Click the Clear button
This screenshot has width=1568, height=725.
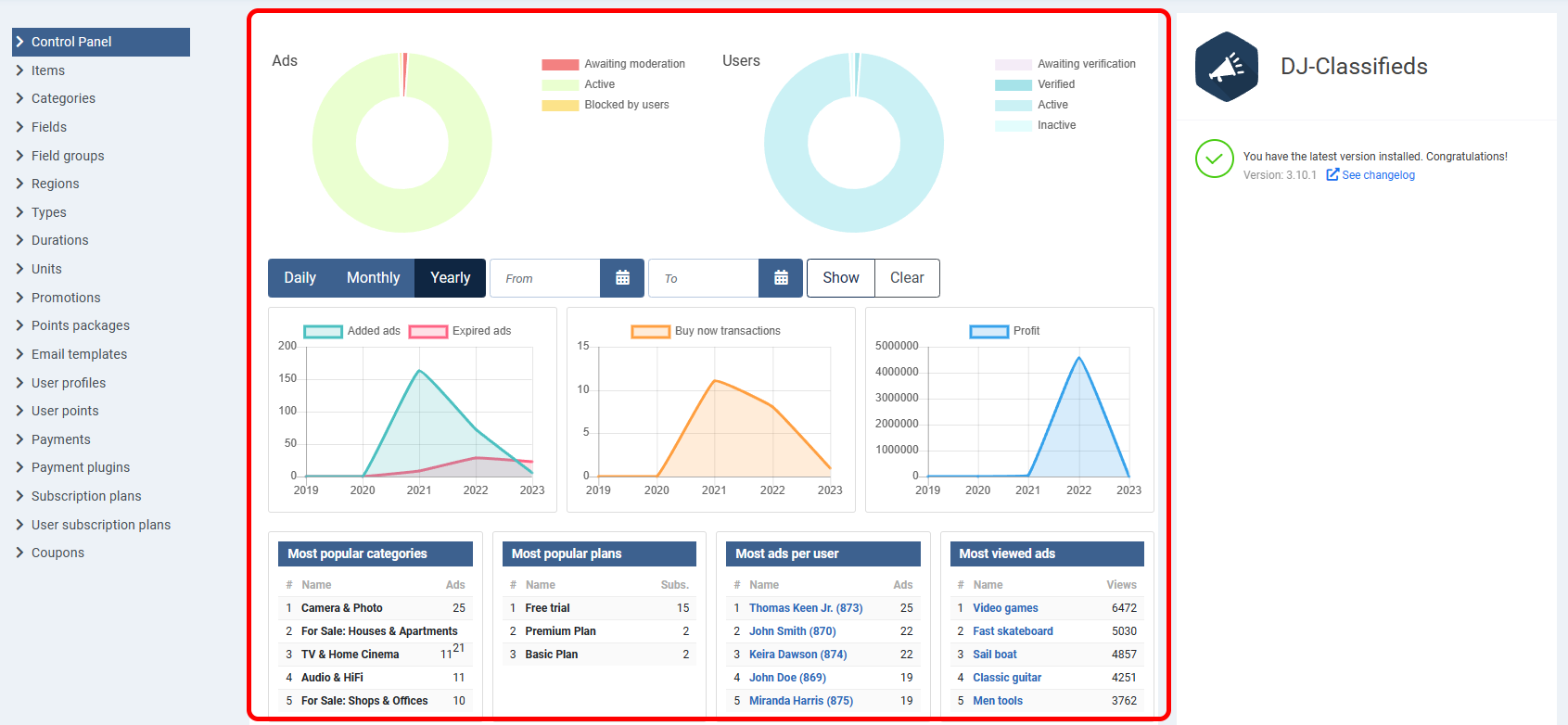point(907,278)
